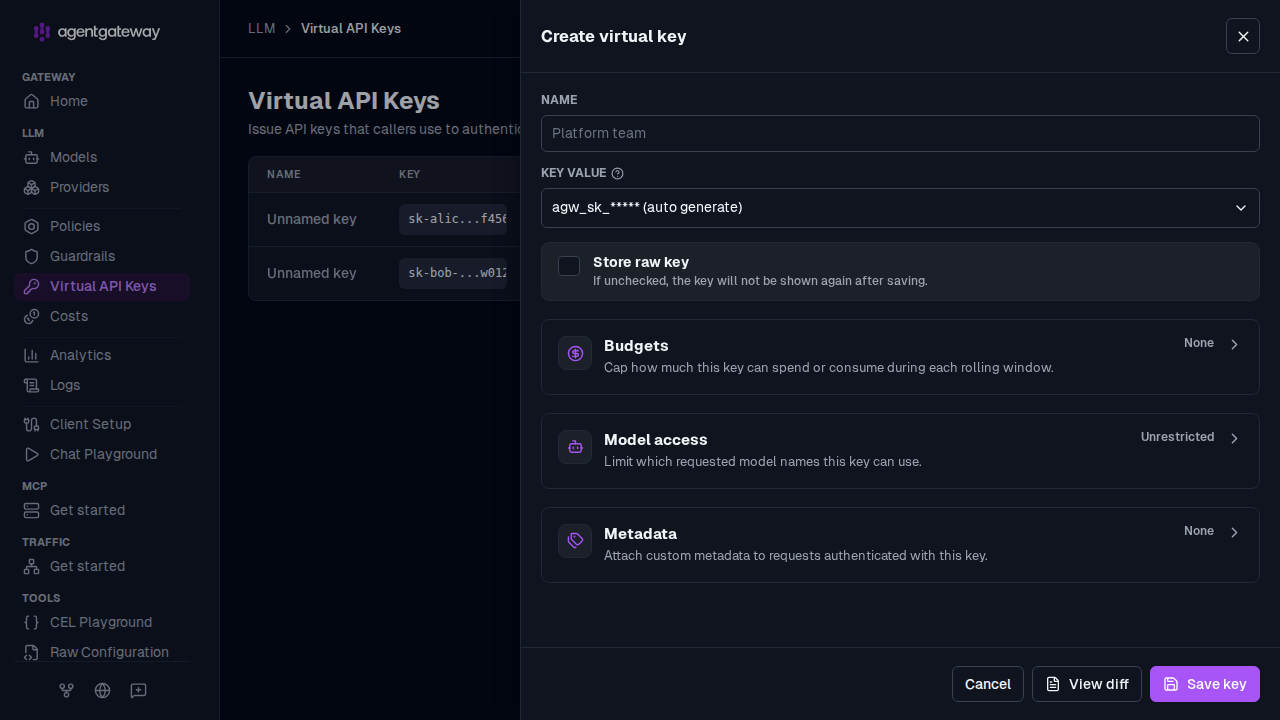
Task: Click the Costs coins icon
Action: [31, 316]
